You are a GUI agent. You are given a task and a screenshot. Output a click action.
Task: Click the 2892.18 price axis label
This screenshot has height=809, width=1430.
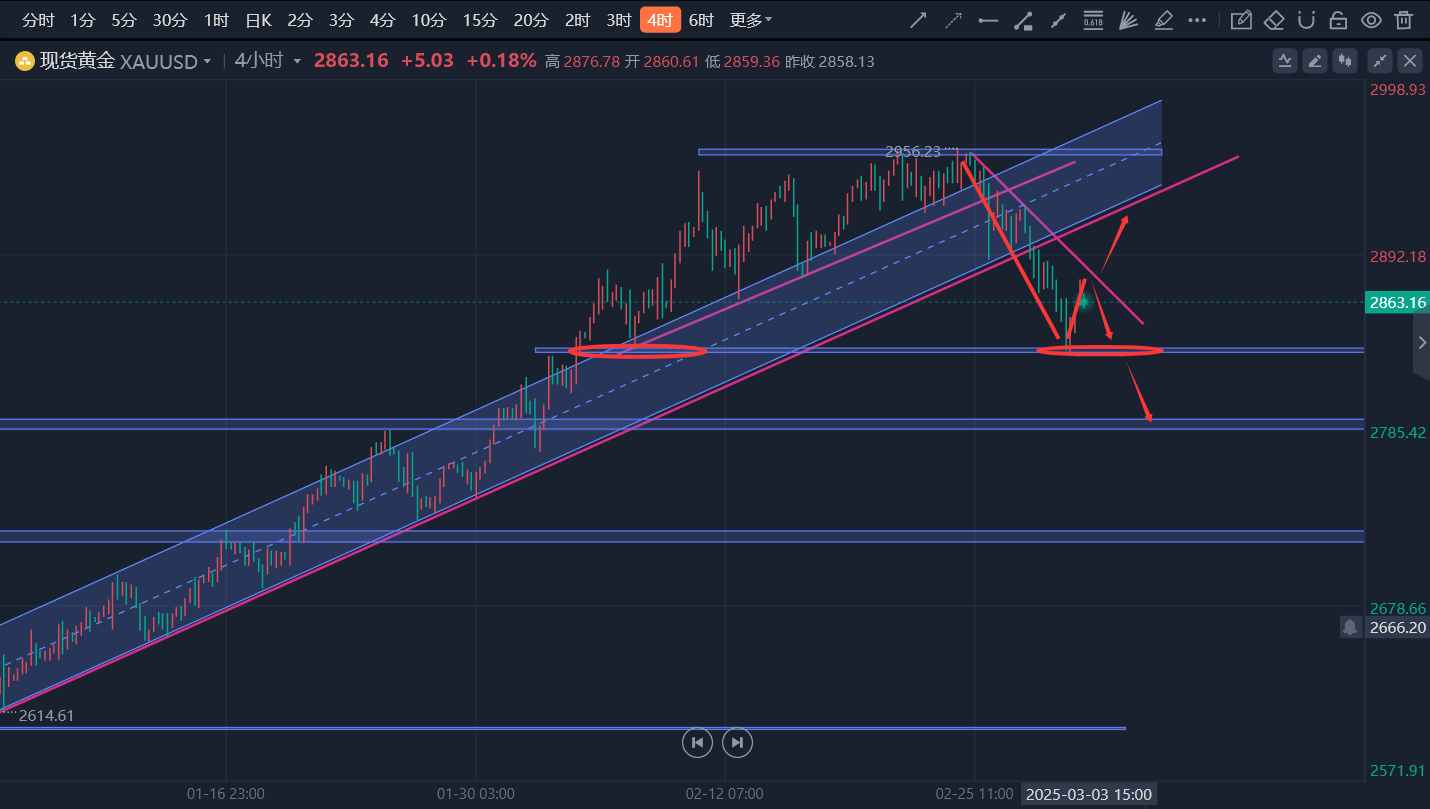click(x=1397, y=256)
